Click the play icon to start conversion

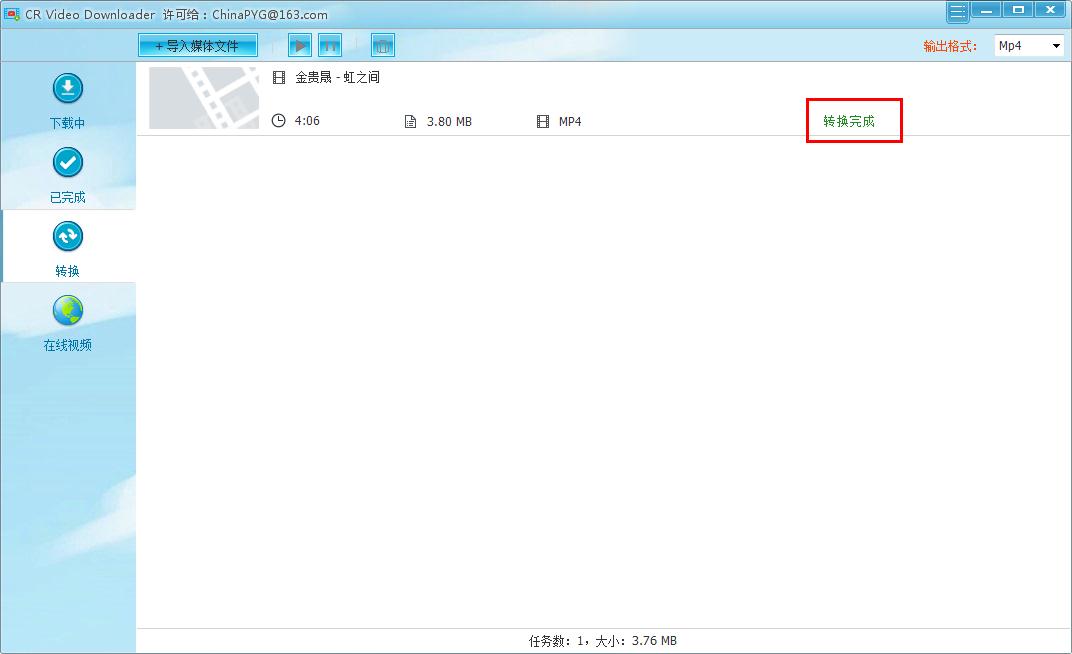point(299,45)
